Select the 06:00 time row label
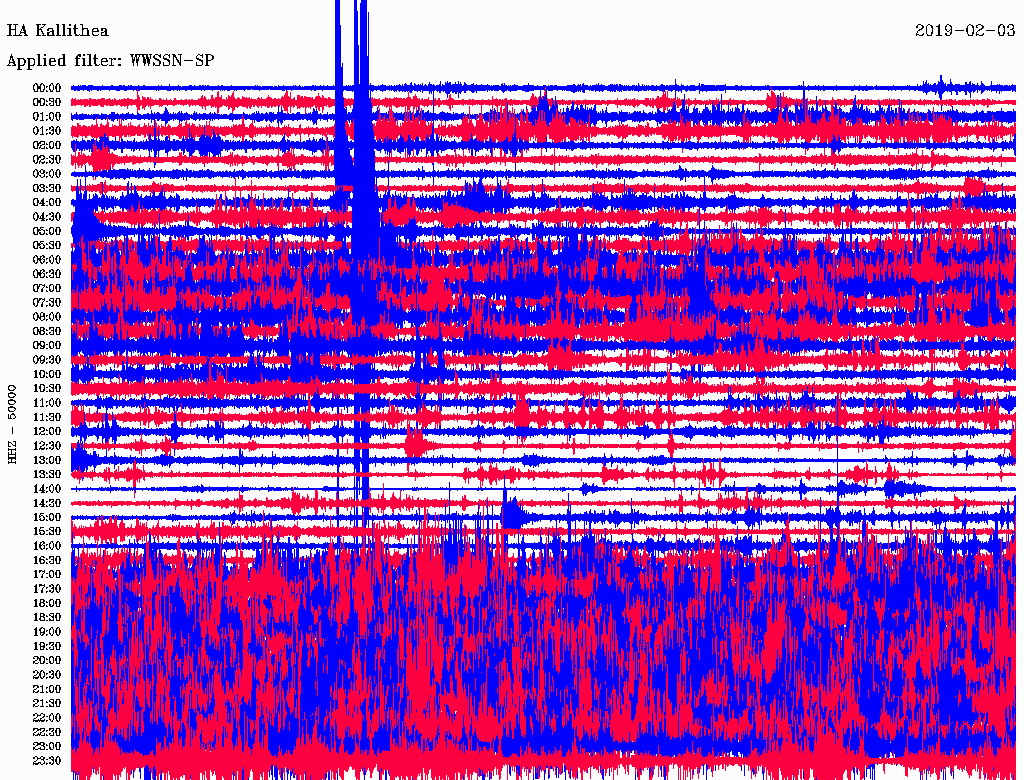Viewport: 1024px width, 780px height. tap(47, 259)
